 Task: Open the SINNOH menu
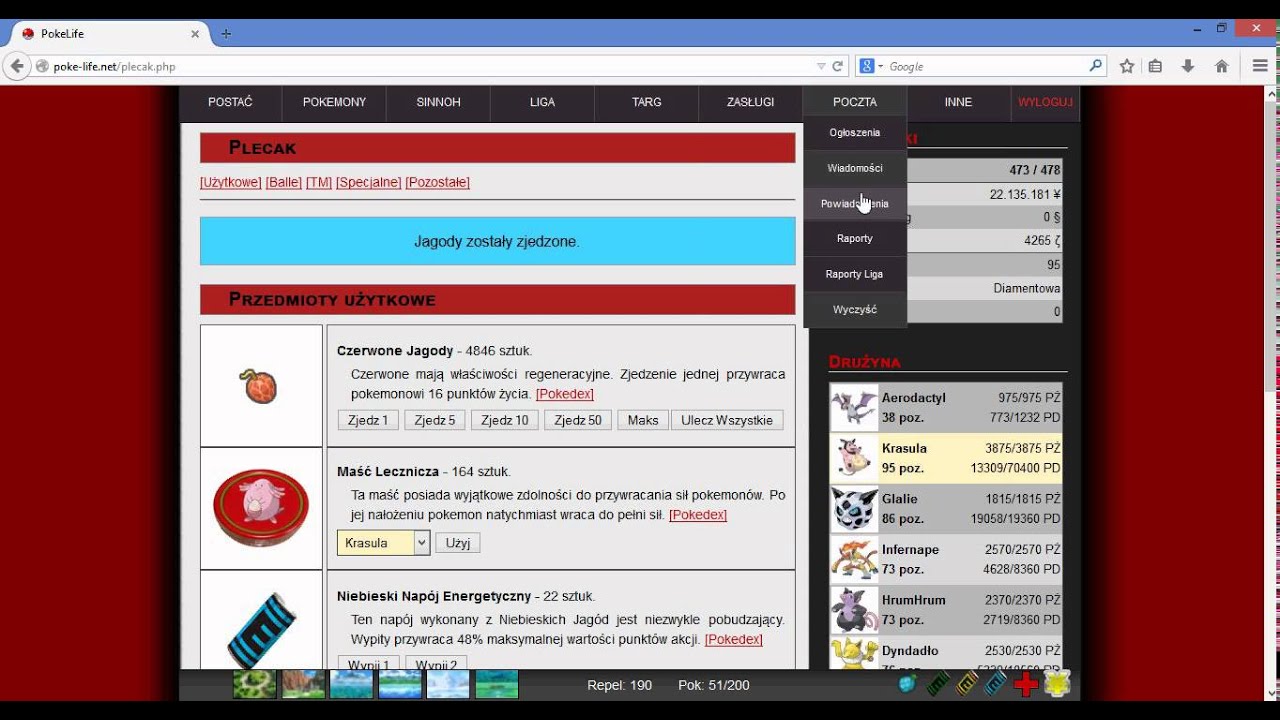pos(438,102)
